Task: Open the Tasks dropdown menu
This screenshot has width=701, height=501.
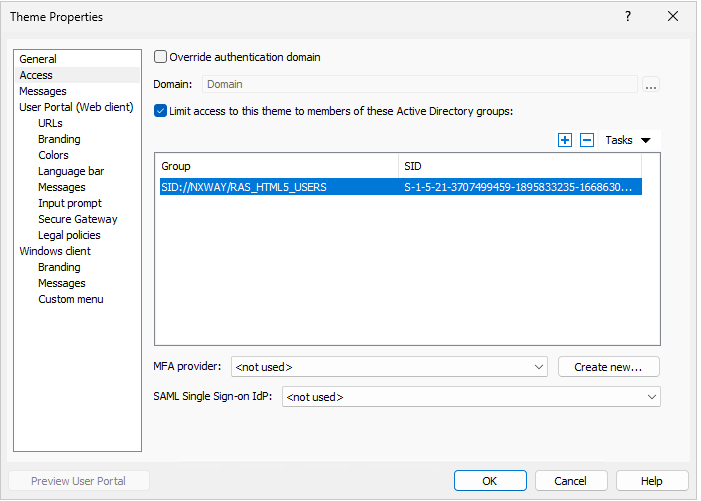Action: 627,140
